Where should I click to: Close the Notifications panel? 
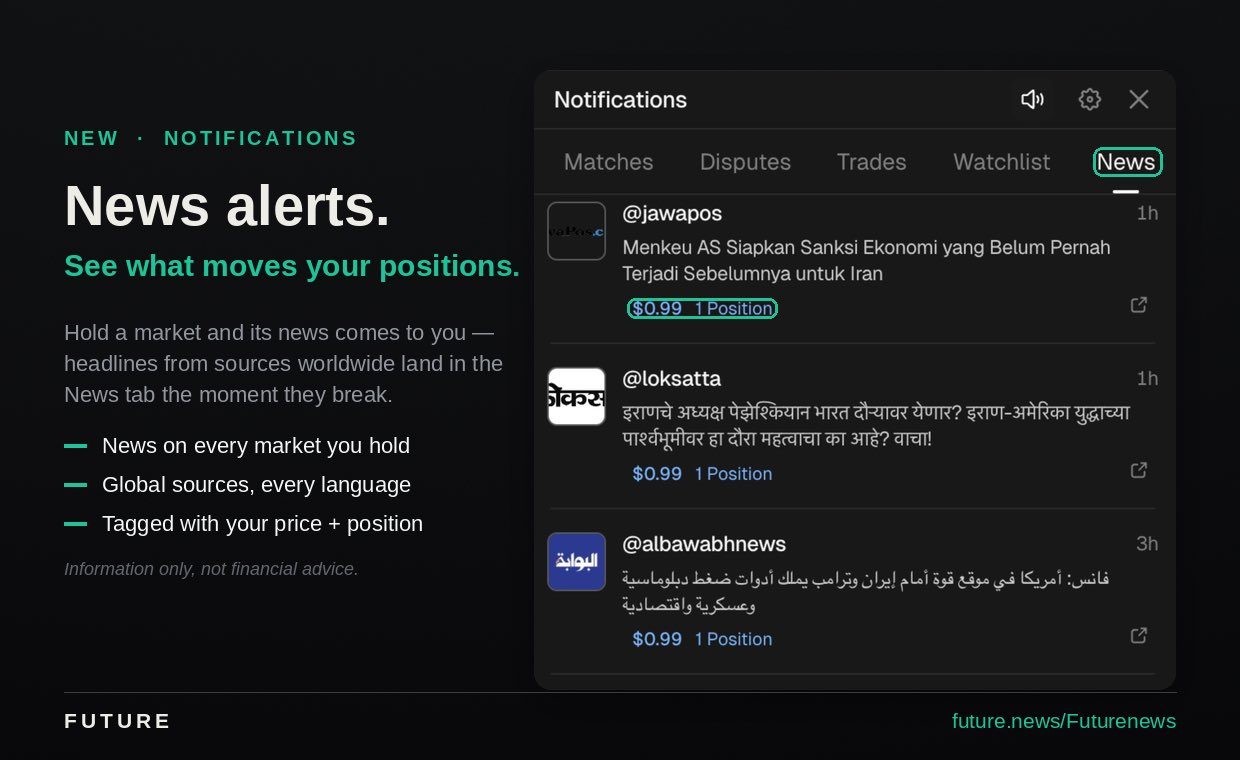(1139, 99)
